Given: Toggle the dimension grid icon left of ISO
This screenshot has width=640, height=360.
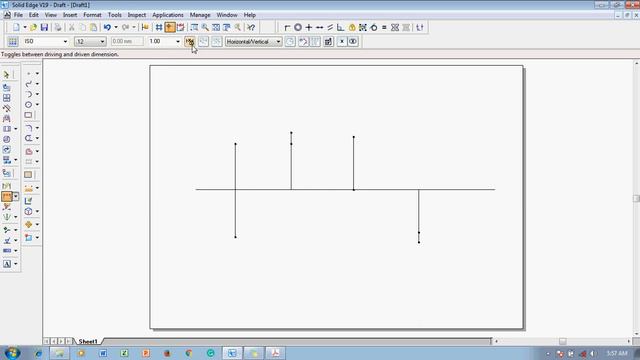Looking at the screenshot, I should click(x=13, y=41).
